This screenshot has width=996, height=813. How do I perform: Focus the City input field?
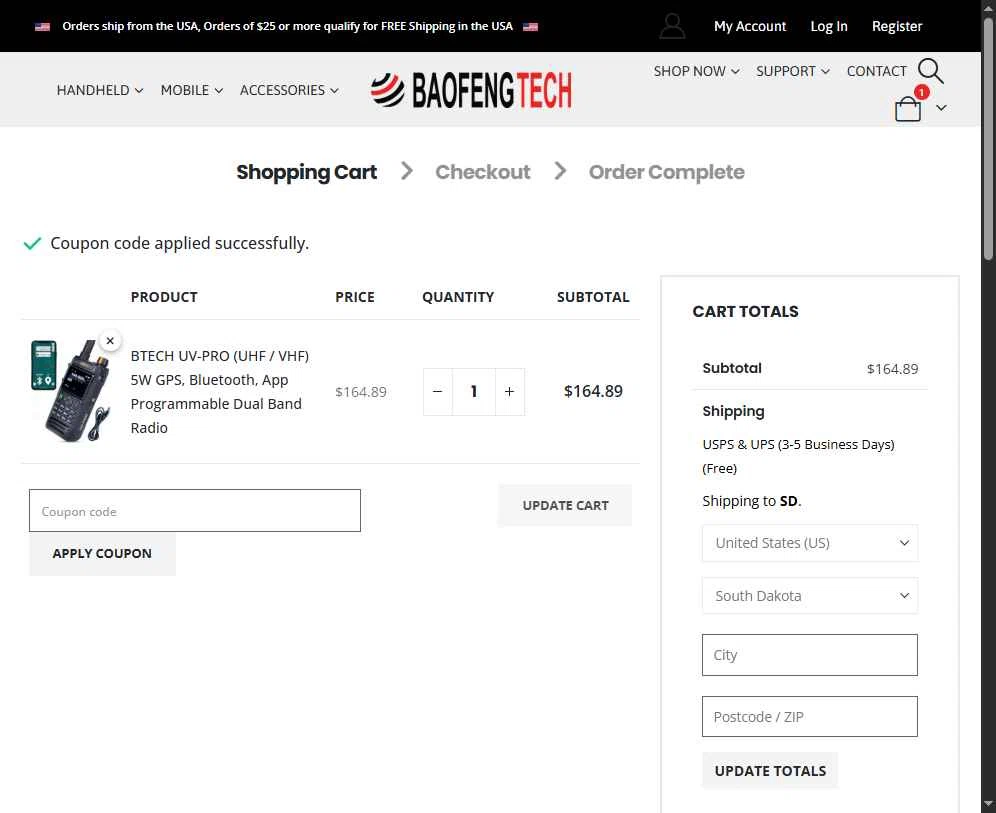(x=810, y=655)
